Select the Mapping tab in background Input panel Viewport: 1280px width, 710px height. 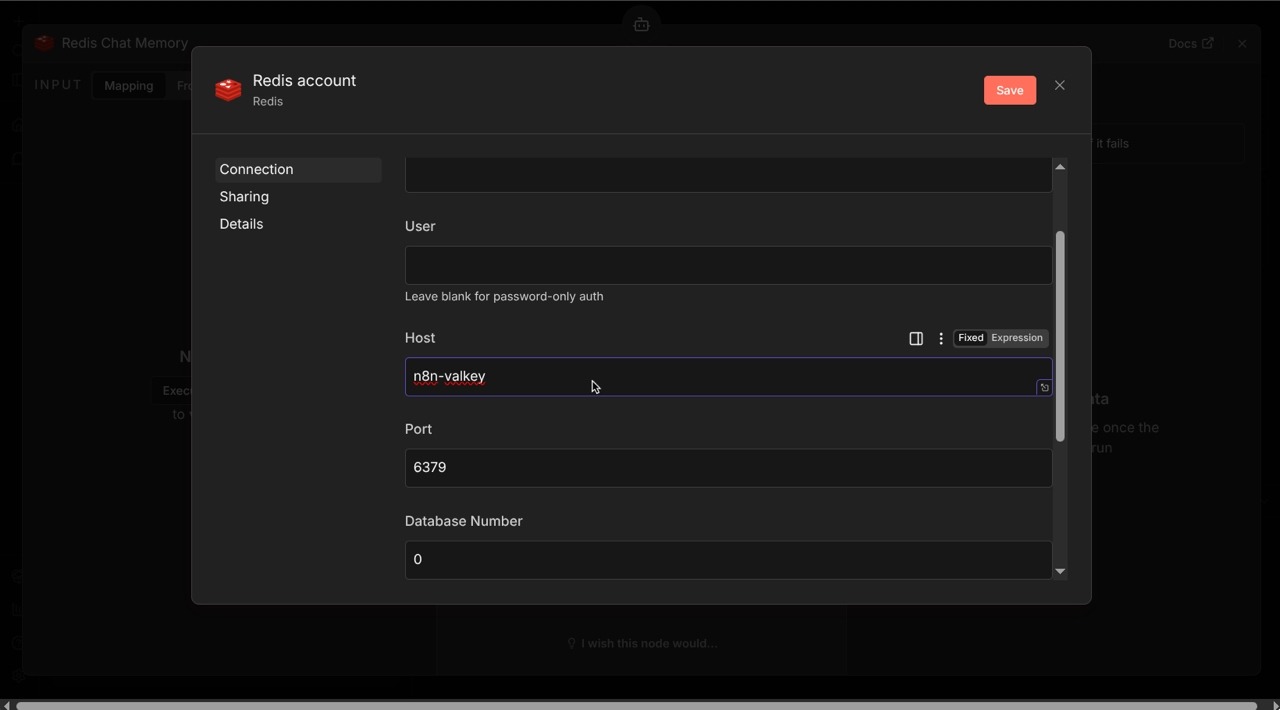point(129,86)
